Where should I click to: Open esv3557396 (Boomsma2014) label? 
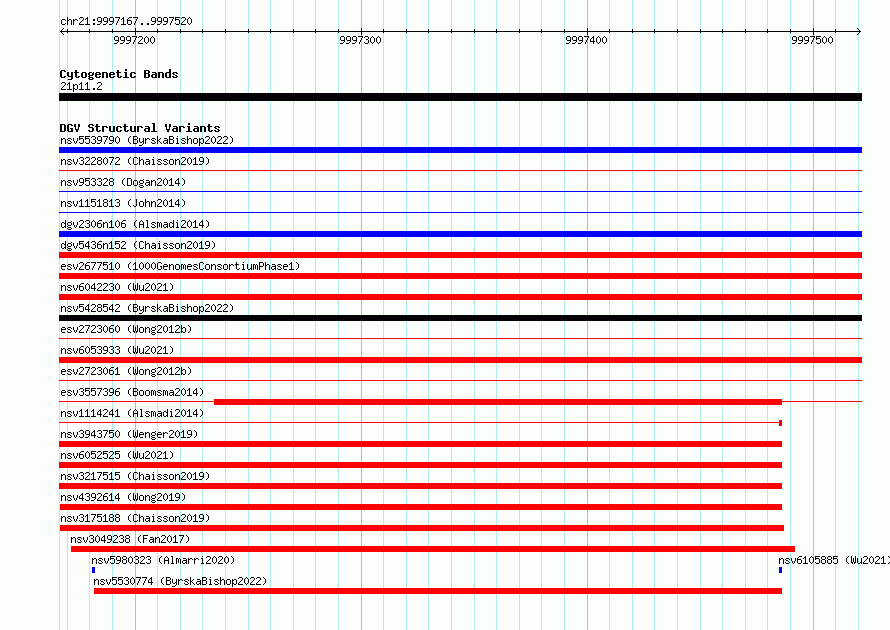pyautogui.click(x=132, y=392)
